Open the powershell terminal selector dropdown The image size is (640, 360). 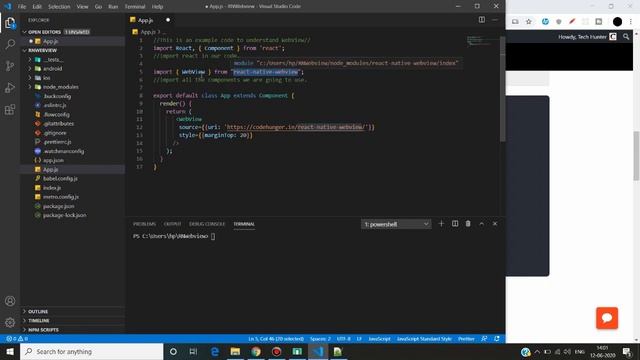click(396, 224)
